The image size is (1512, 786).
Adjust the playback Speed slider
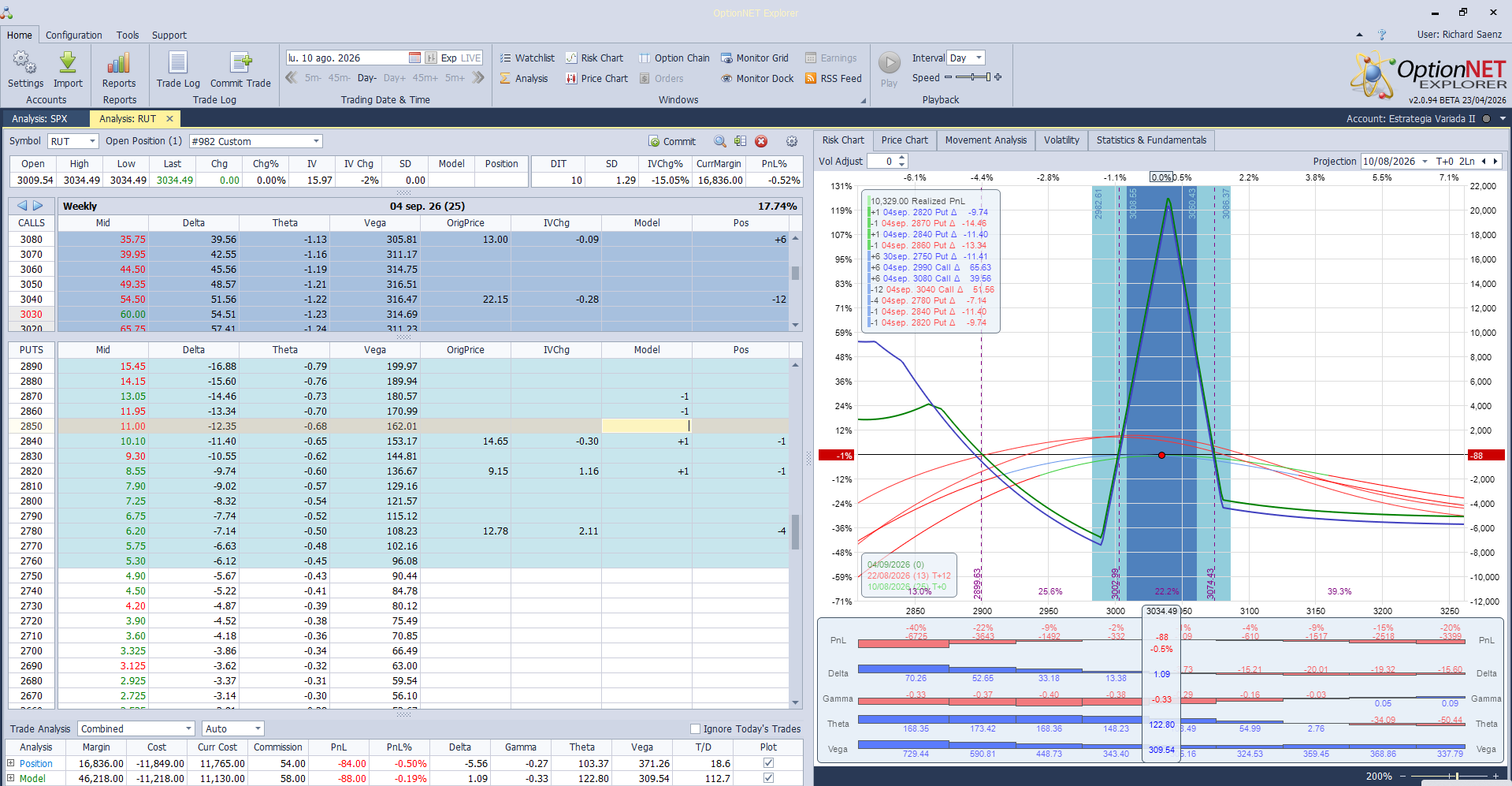[972, 77]
